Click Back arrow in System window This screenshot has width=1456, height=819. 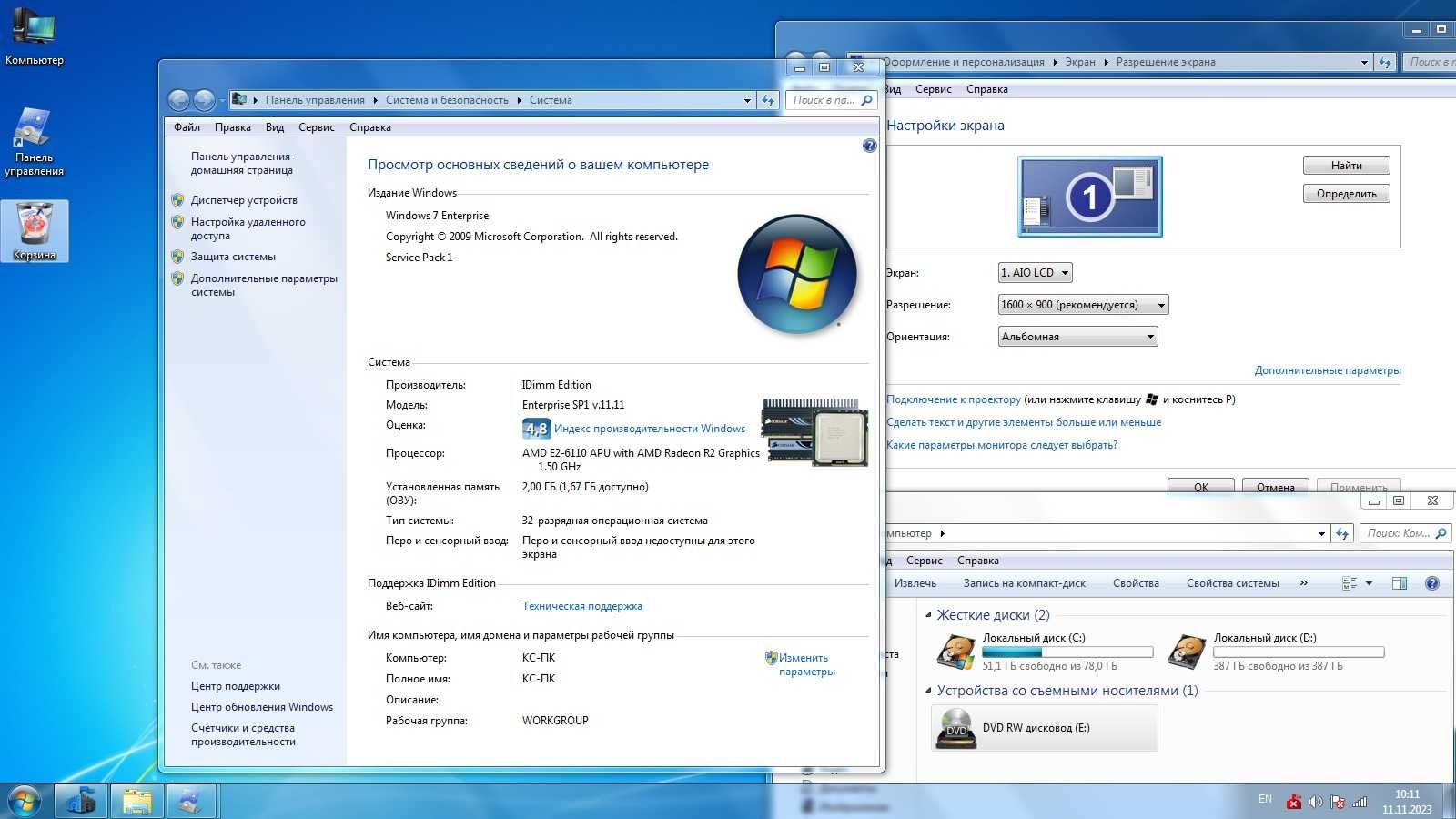(179, 100)
